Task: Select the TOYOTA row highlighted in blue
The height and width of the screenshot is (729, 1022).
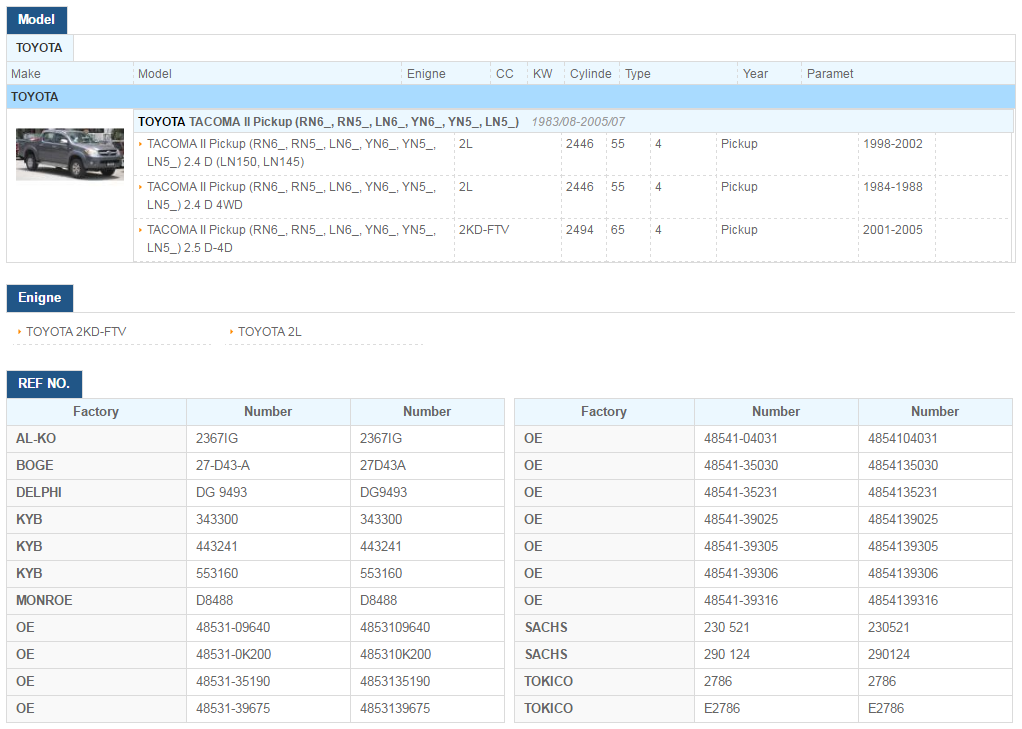Action: [511, 97]
